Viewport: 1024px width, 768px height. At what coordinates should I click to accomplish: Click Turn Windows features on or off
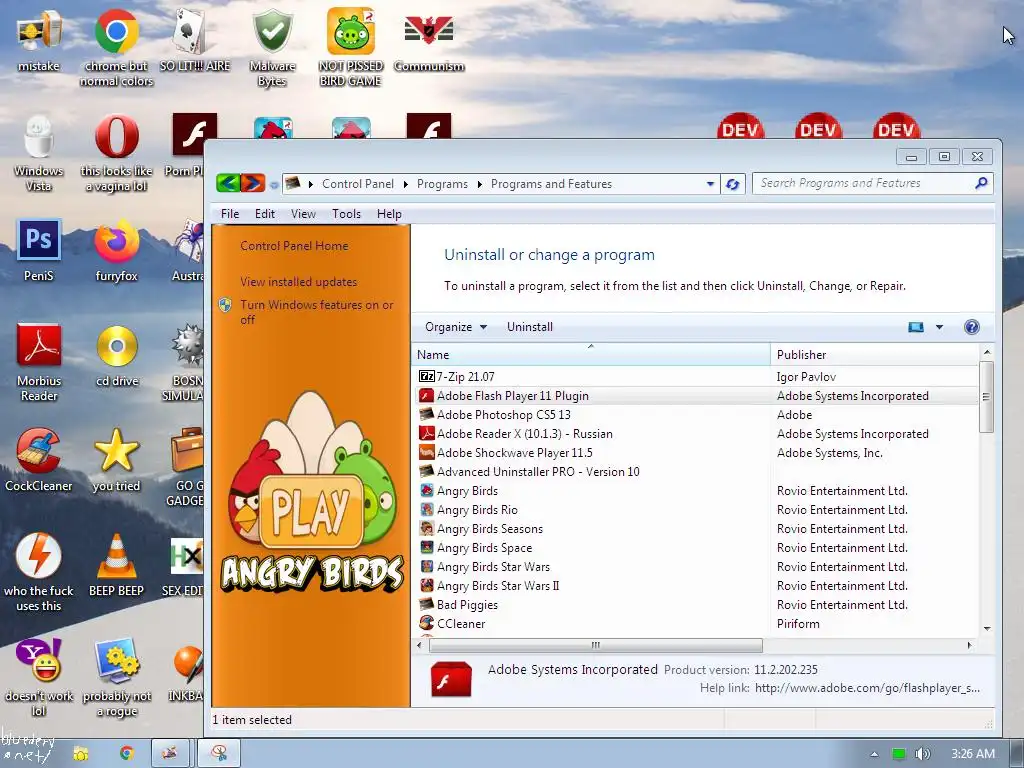click(x=317, y=312)
